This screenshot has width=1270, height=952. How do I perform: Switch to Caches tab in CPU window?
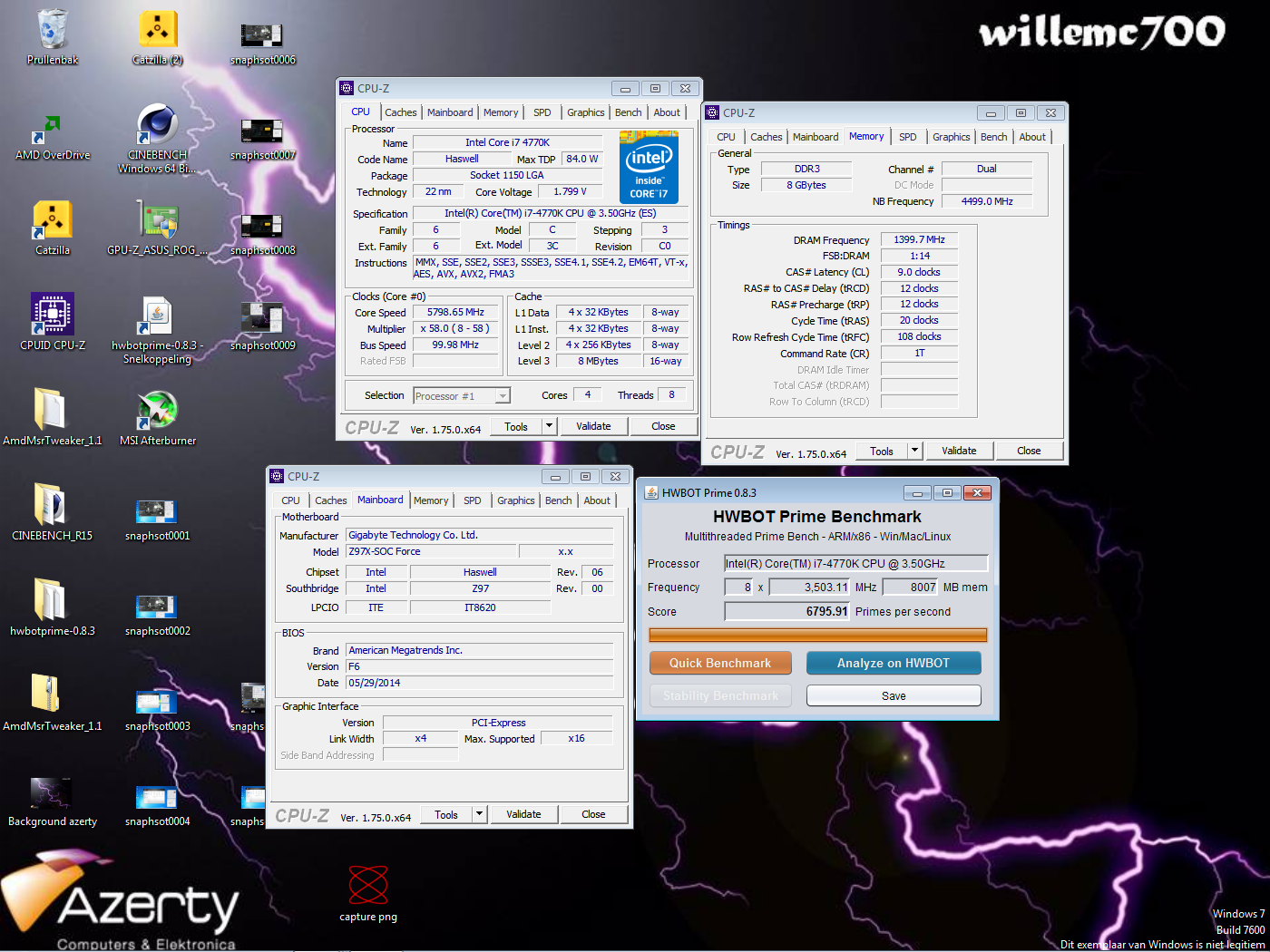401,112
